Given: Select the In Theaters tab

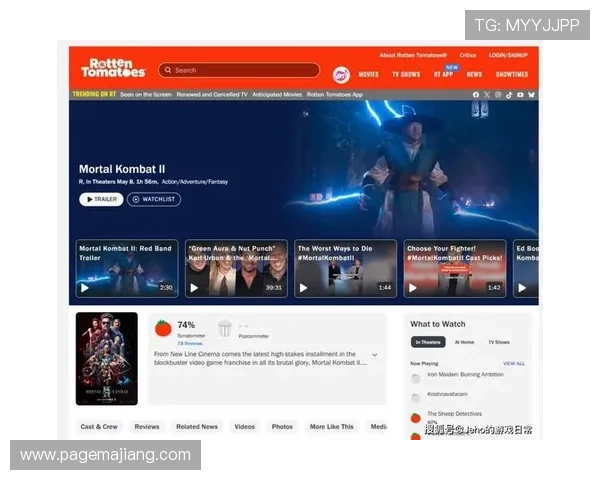Looking at the screenshot, I should click(x=428, y=342).
